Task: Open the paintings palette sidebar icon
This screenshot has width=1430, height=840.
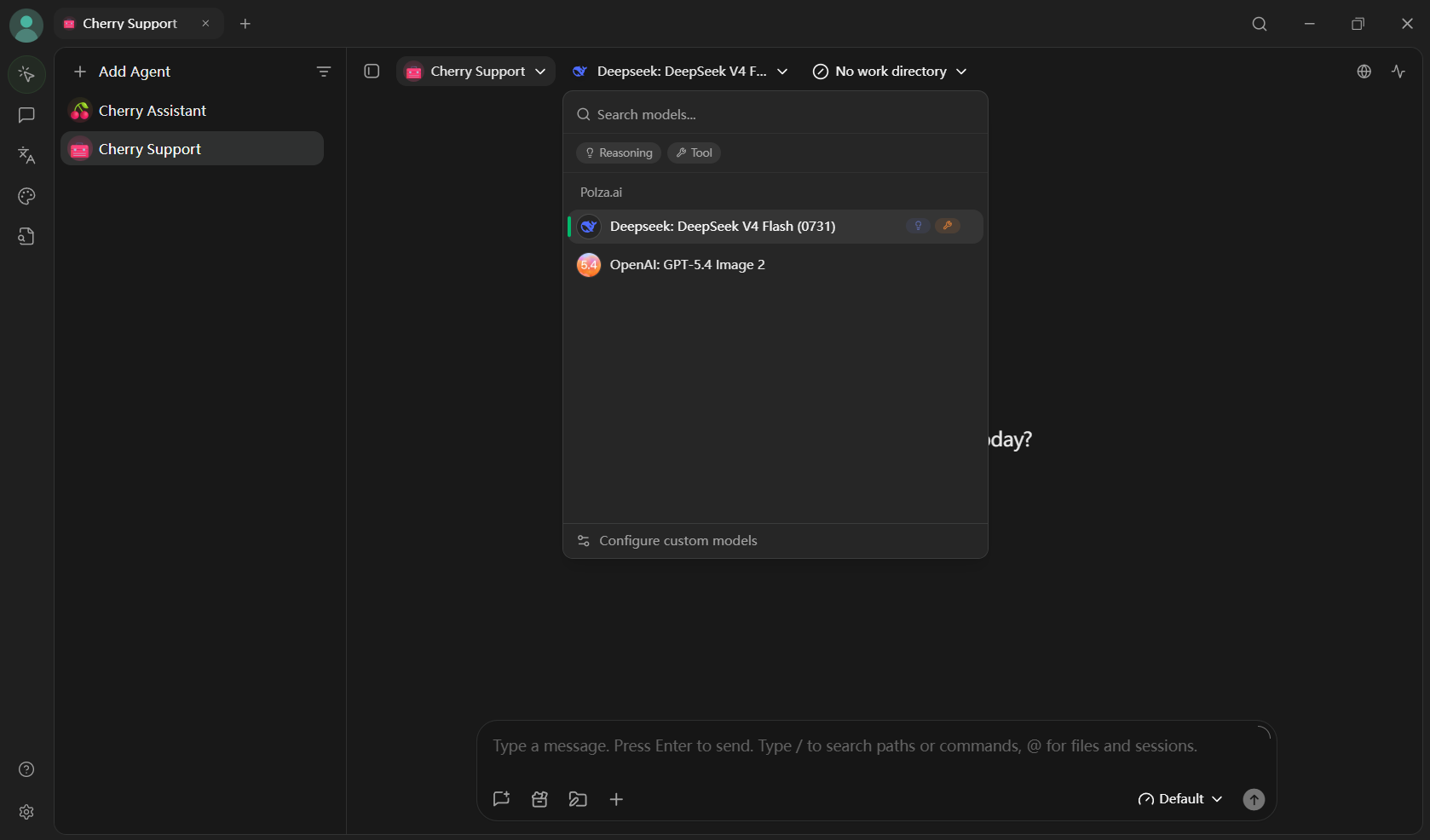Action: point(26,196)
